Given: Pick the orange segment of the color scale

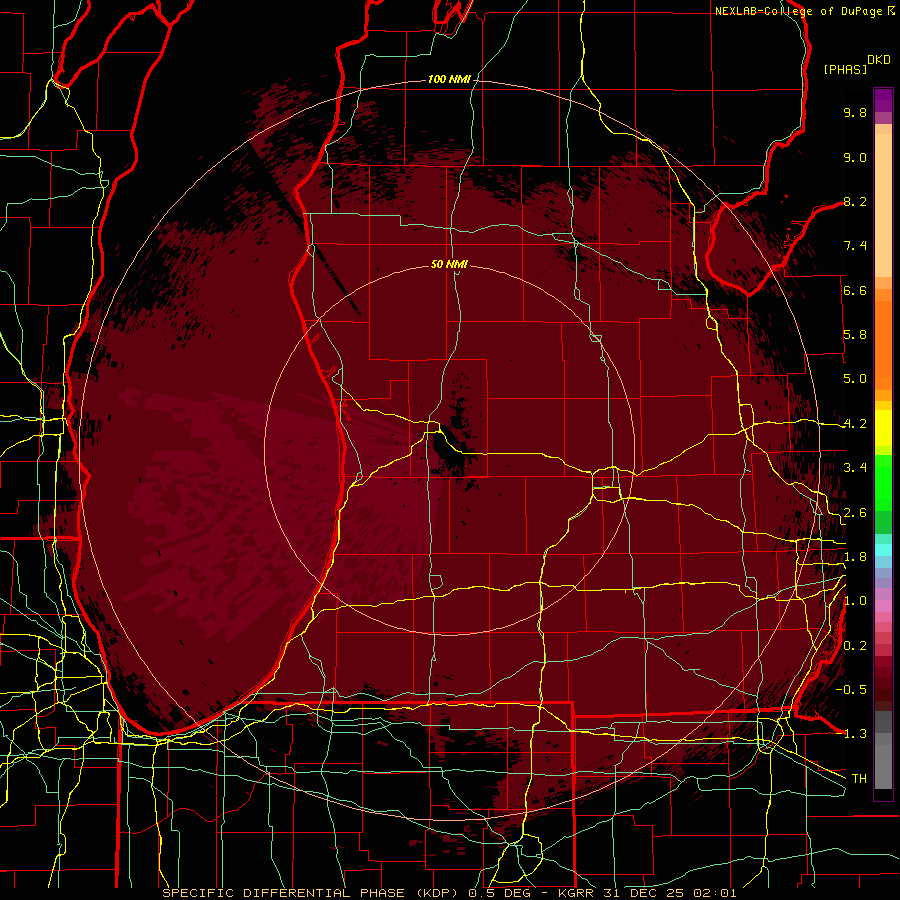Looking at the screenshot, I should (883, 344).
